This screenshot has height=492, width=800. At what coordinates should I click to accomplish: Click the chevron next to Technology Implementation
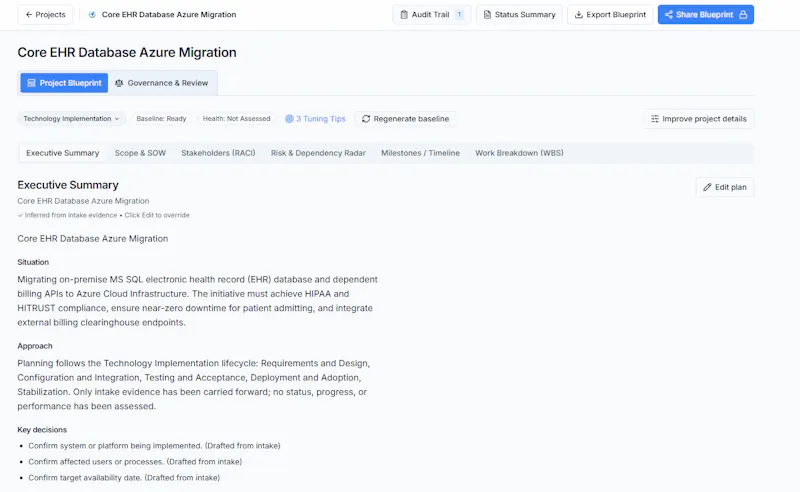(x=117, y=119)
